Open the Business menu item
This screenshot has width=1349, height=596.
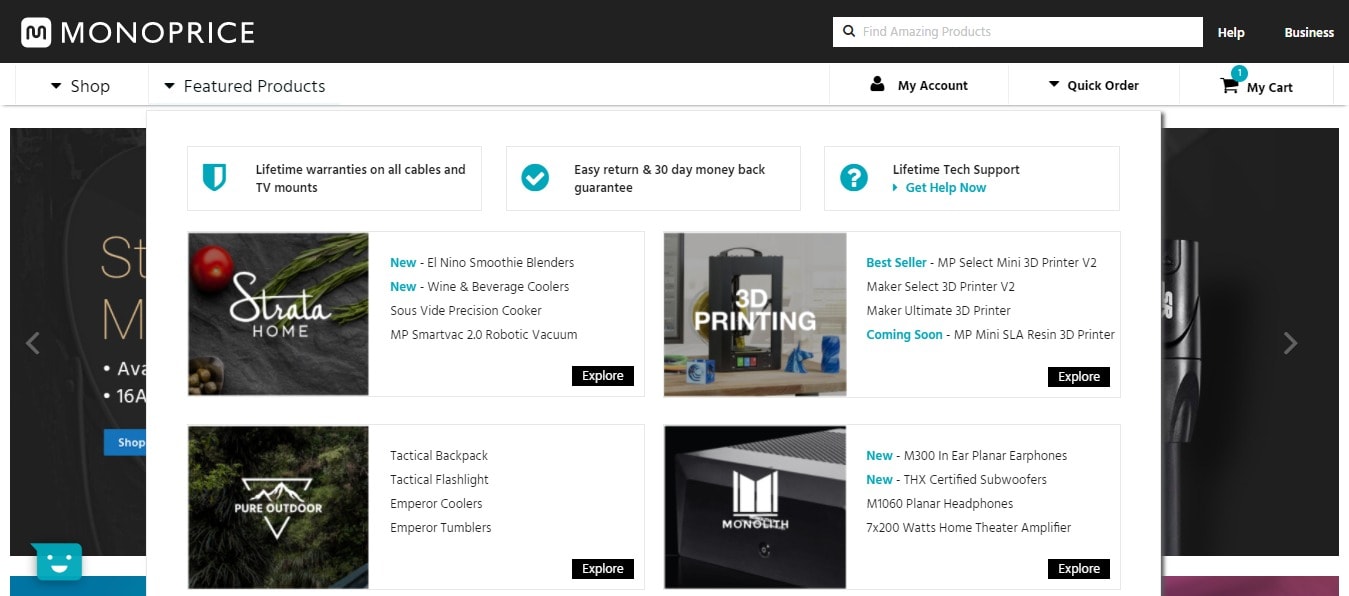pos(1309,32)
